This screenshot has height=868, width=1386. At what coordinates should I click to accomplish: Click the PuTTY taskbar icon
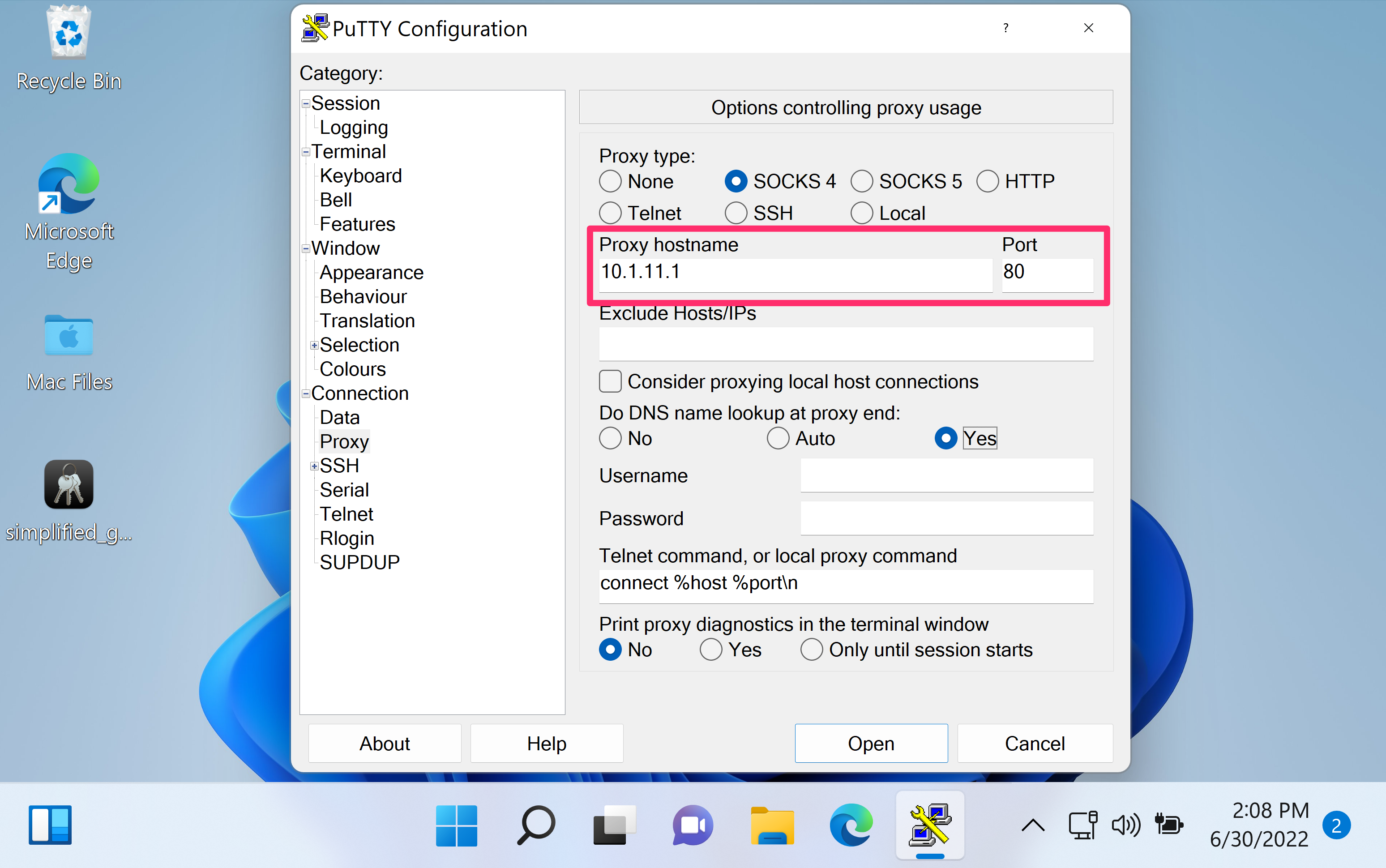[x=930, y=825]
